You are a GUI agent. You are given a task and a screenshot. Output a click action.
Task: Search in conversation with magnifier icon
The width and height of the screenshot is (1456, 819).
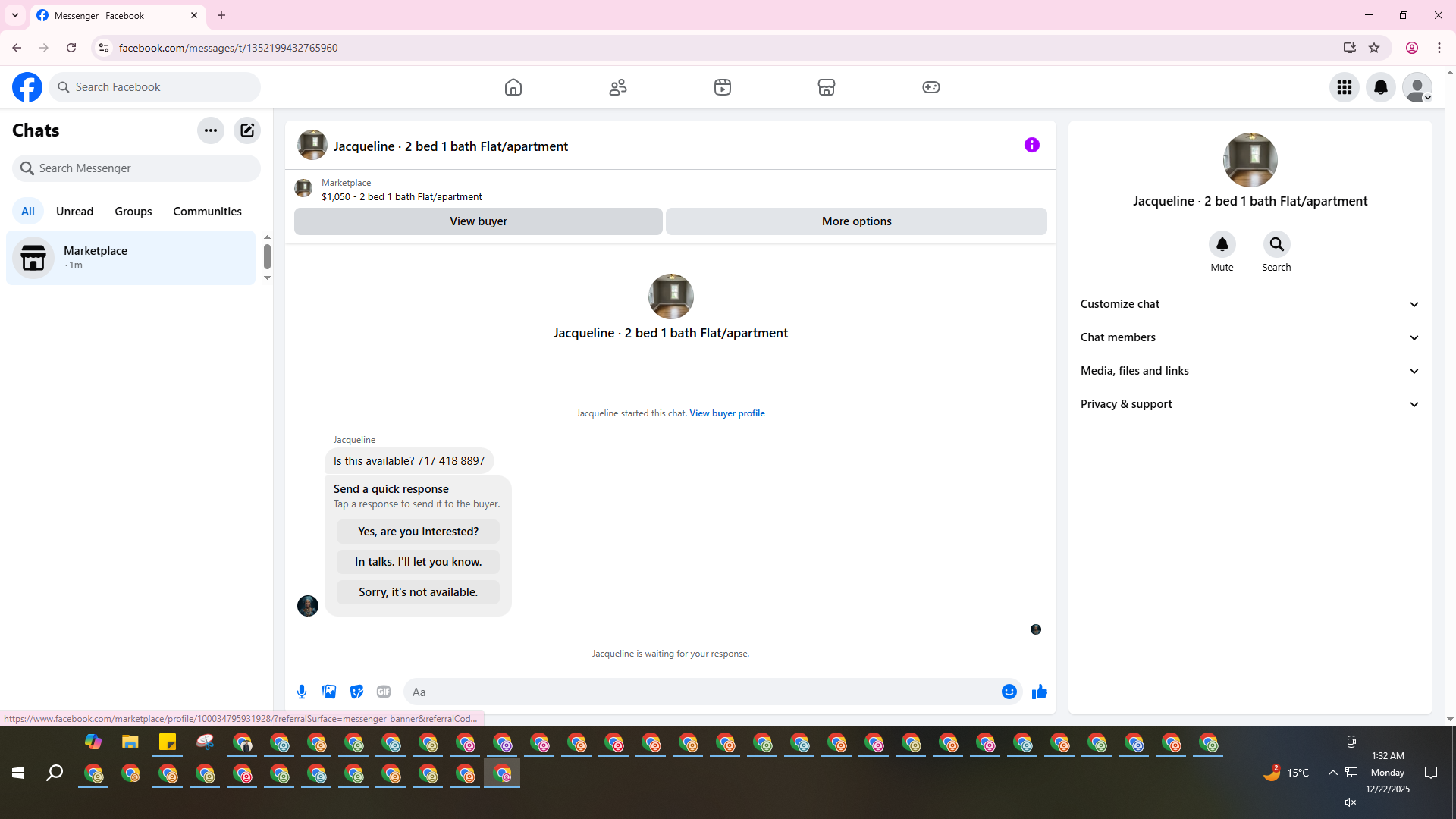tap(1277, 244)
